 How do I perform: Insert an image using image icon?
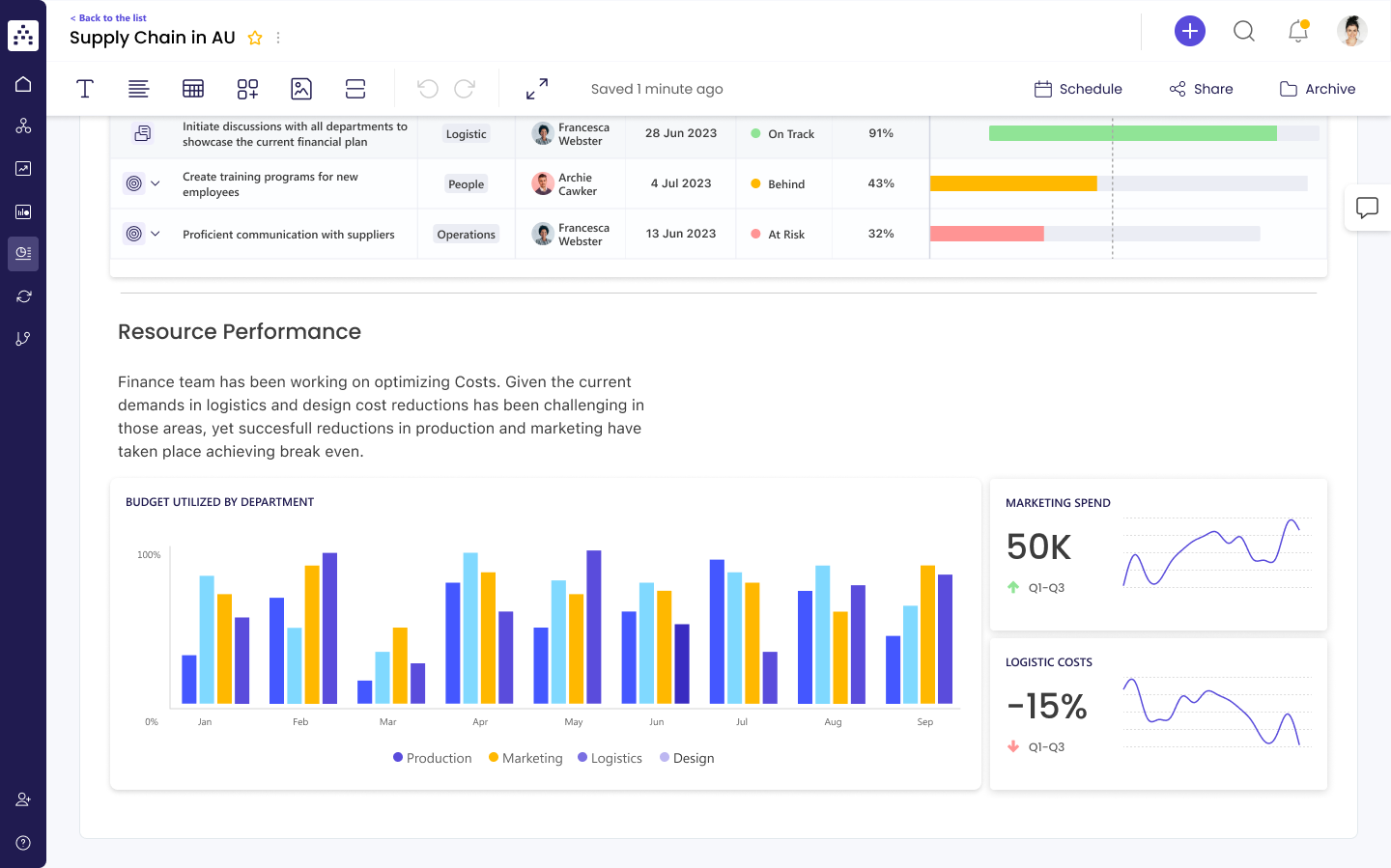tap(301, 89)
